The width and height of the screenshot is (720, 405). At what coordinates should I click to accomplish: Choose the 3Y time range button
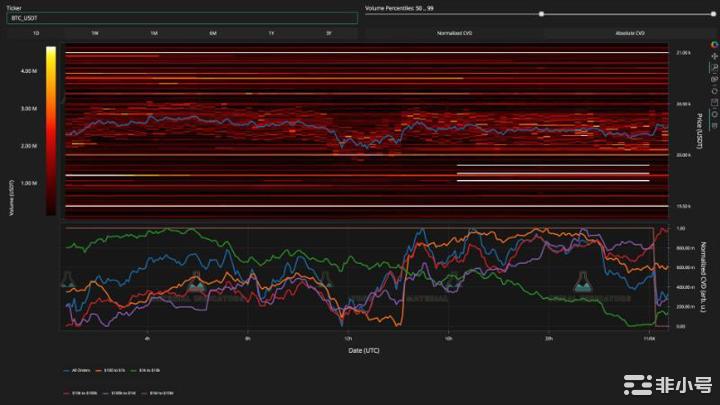click(328, 33)
